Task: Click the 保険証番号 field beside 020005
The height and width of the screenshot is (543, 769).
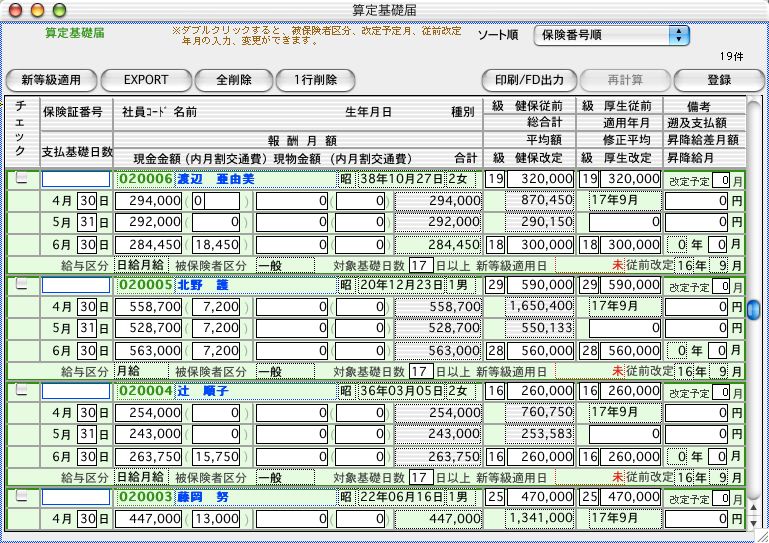Action: pyautogui.click(x=75, y=285)
